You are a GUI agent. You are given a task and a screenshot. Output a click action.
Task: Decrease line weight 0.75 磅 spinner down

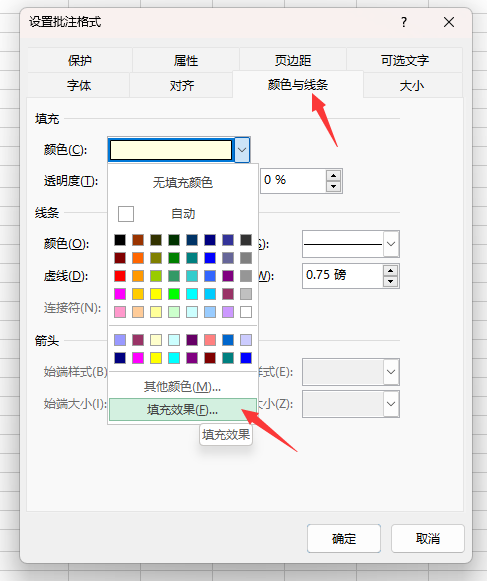pos(390,281)
